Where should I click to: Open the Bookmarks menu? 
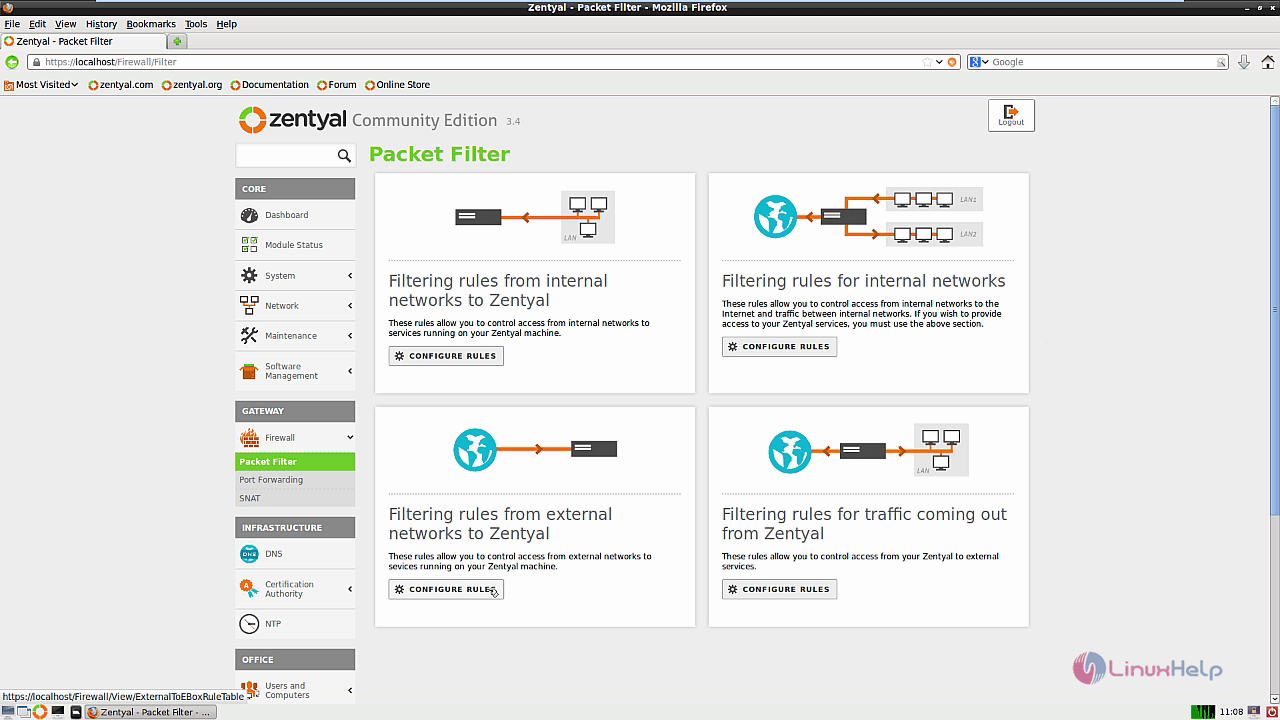151,24
